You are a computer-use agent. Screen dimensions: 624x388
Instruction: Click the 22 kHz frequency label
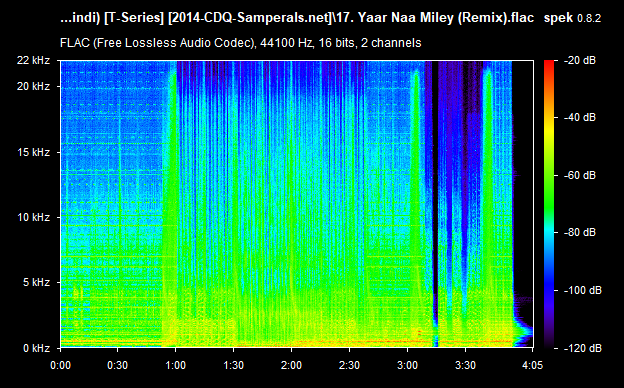[x=33, y=60]
